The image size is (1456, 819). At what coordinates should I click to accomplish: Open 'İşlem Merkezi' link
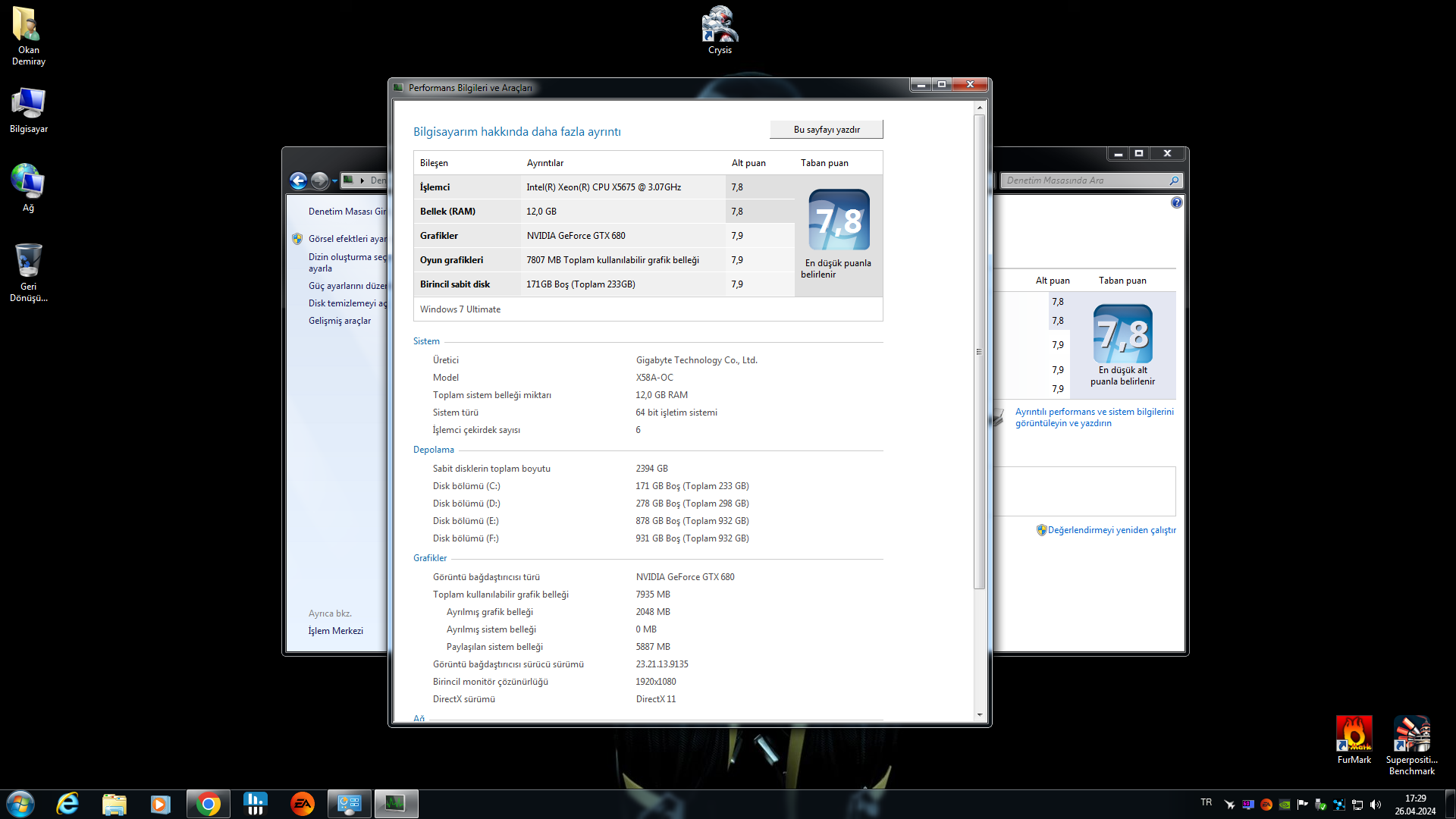tap(335, 631)
